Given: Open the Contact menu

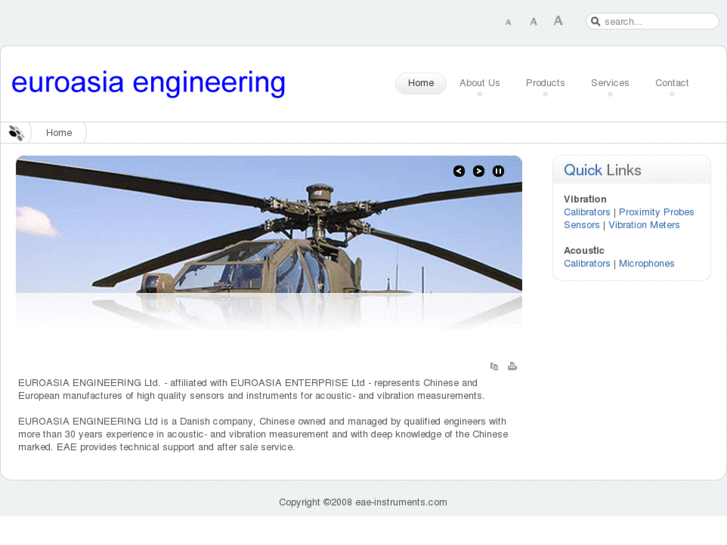Looking at the screenshot, I should click(x=672, y=83).
